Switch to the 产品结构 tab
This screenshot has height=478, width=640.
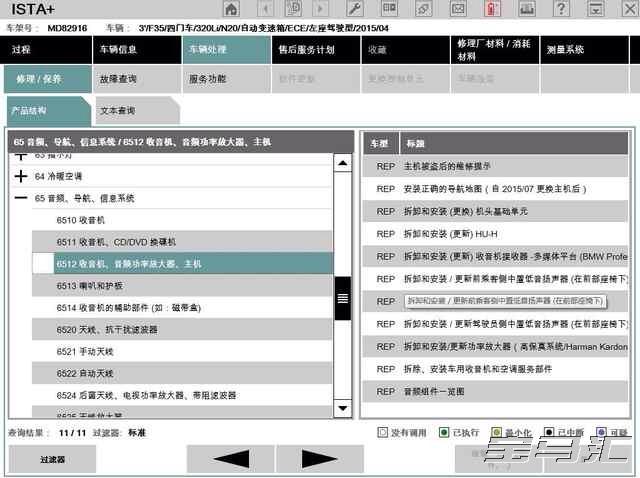(x=48, y=111)
